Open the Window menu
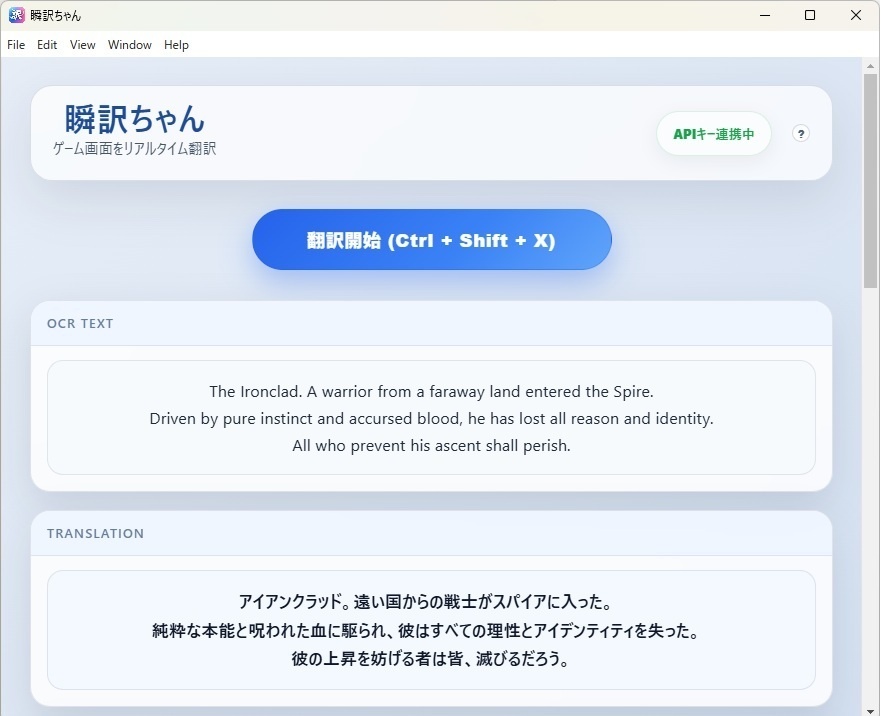The height and width of the screenshot is (716, 882). point(129,45)
